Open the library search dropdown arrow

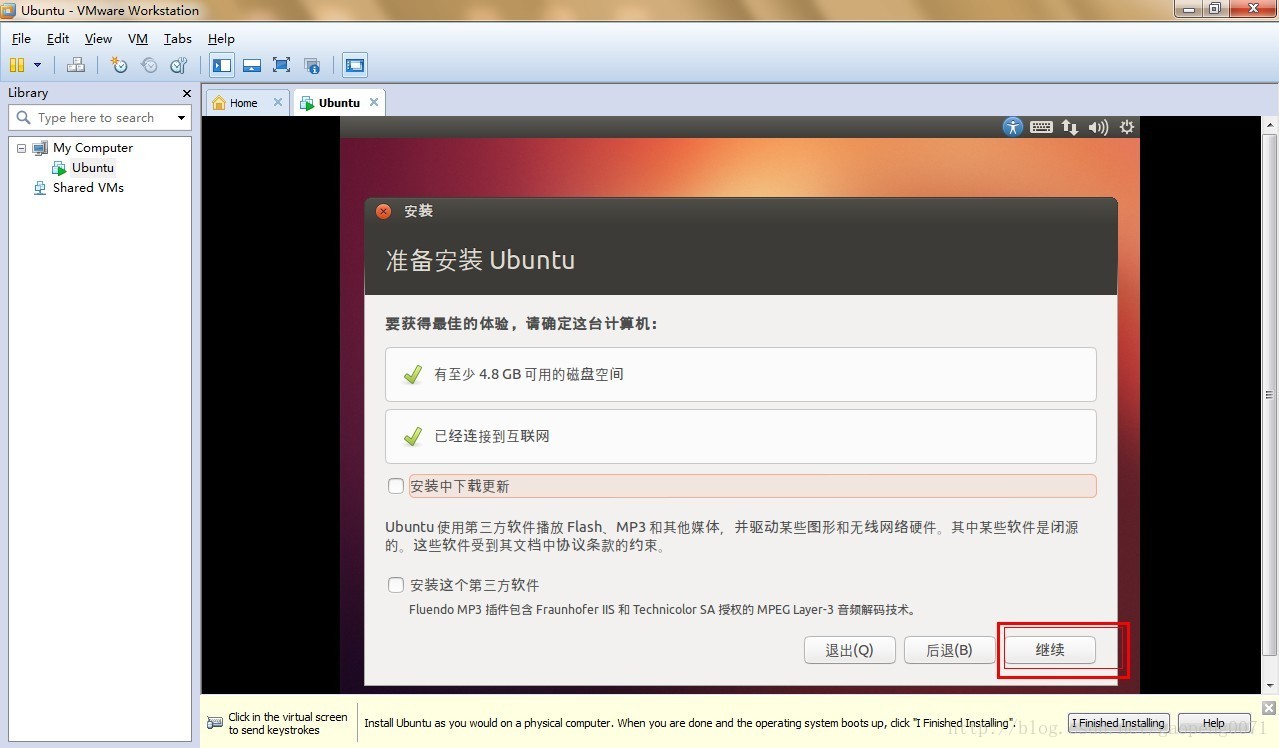(x=181, y=118)
